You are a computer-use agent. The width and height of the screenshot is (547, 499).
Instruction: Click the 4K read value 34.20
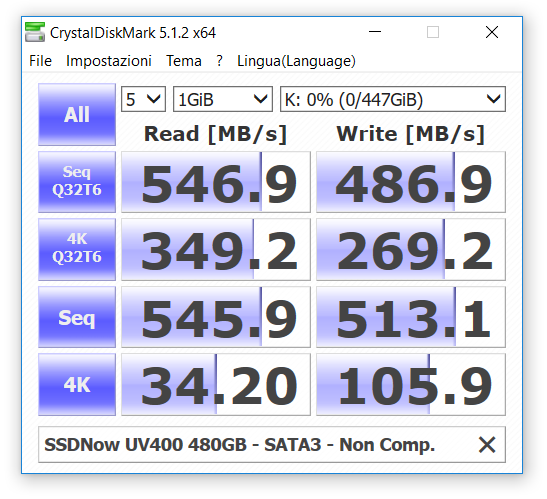[216, 384]
